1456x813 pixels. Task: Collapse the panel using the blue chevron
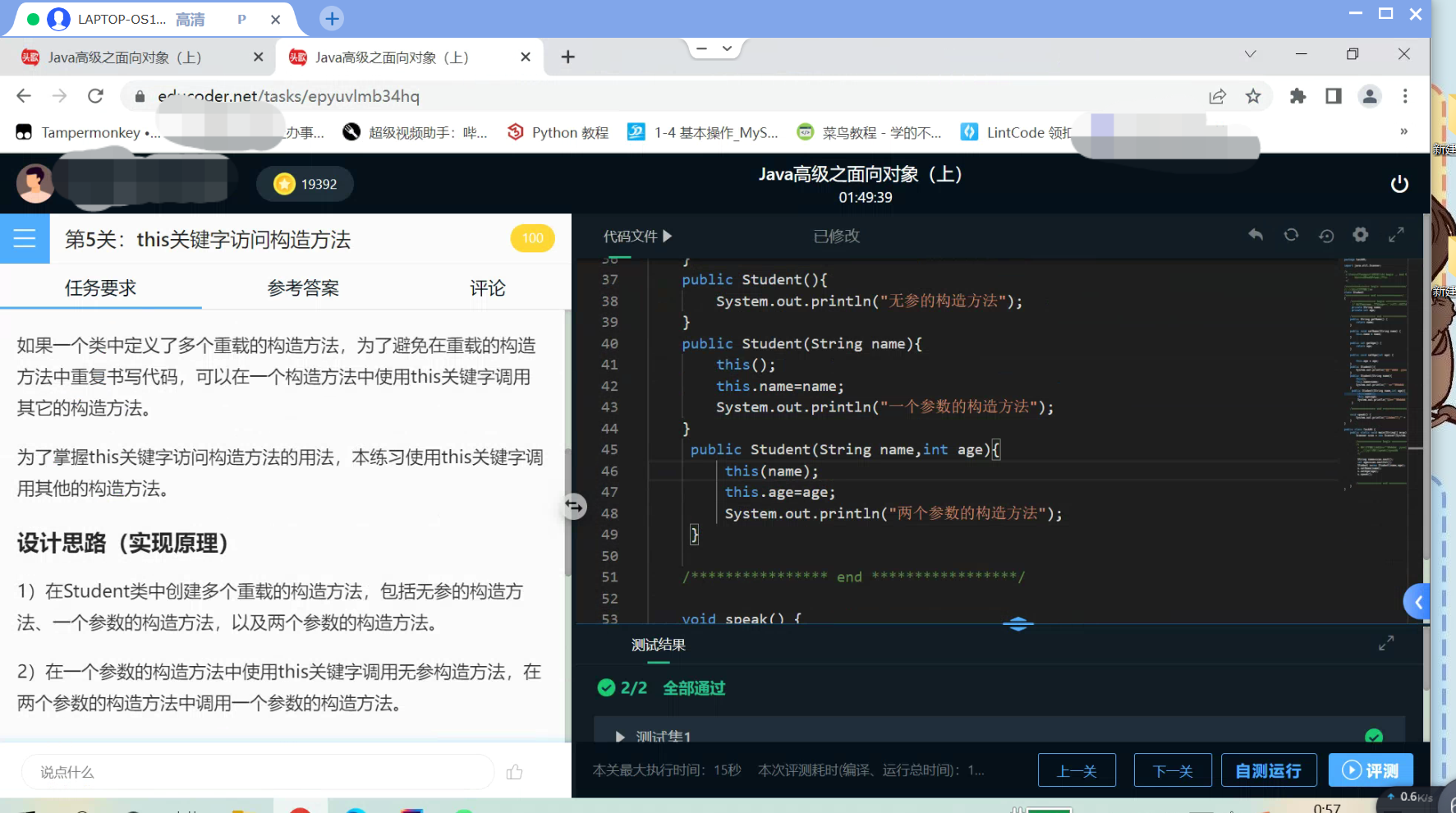[x=1418, y=601]
